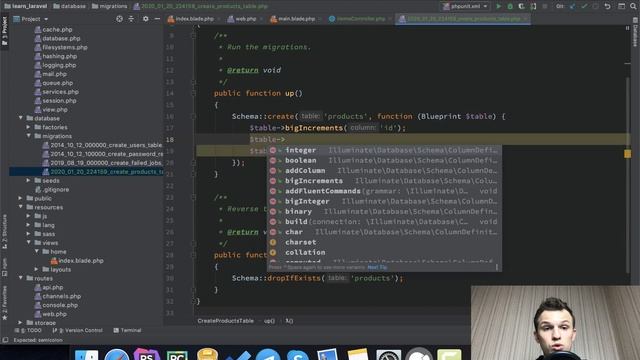This screenshot has height=360, width=640.
Task: Open Finder from the dock
Action: (86, 354)
